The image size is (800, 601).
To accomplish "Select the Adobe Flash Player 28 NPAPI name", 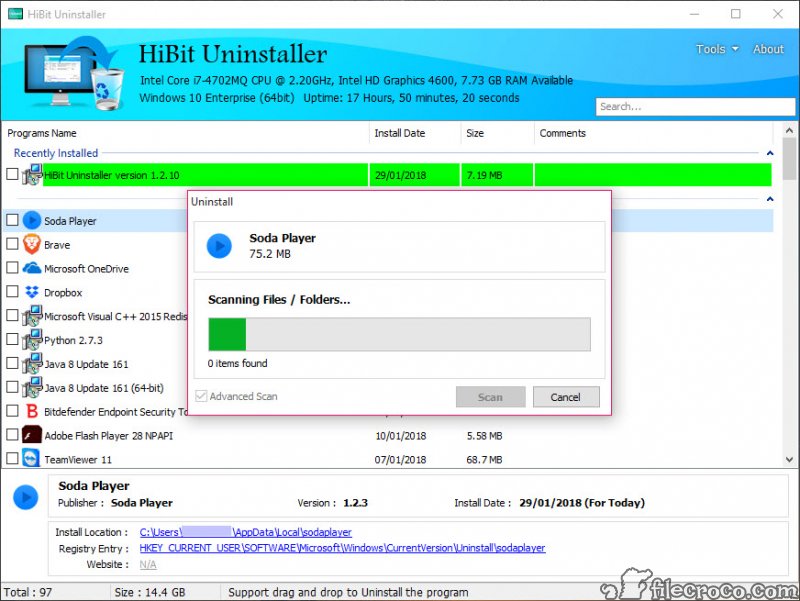I will tap(109, 436).
